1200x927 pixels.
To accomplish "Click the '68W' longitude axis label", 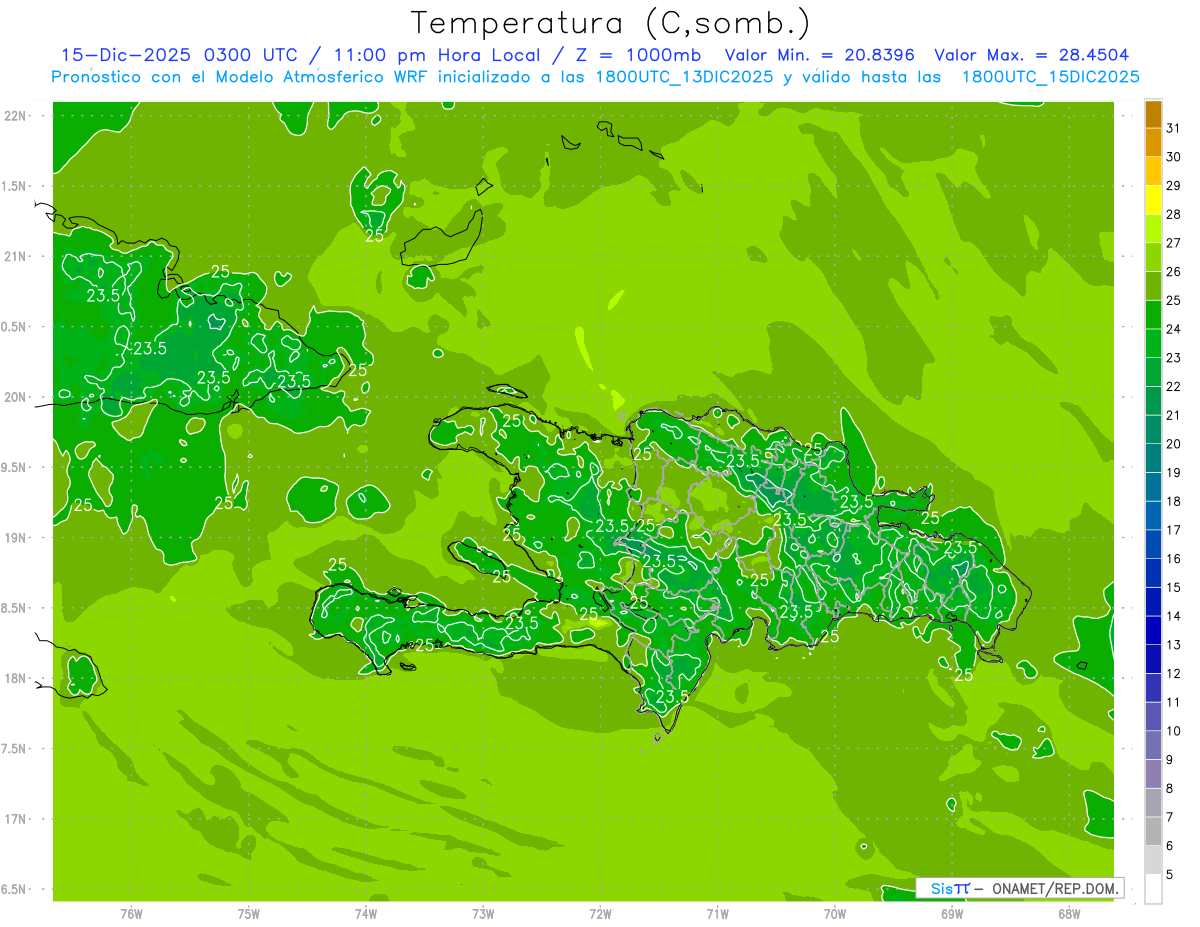I will click(x=1069, y=913).
